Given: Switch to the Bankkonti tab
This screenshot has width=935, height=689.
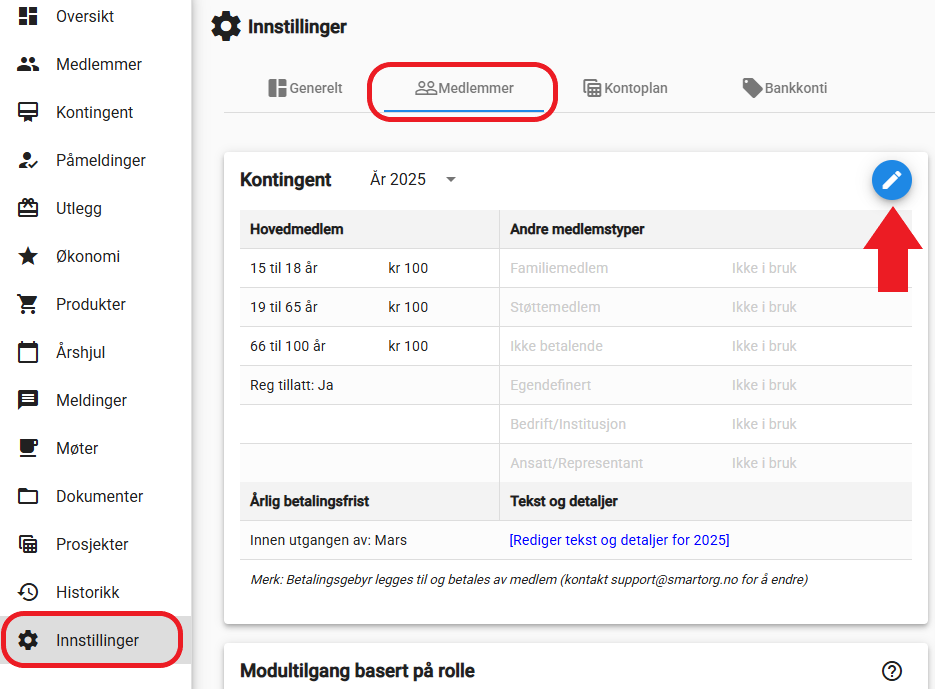Looking at the screenshot, I should click(785, 88).
